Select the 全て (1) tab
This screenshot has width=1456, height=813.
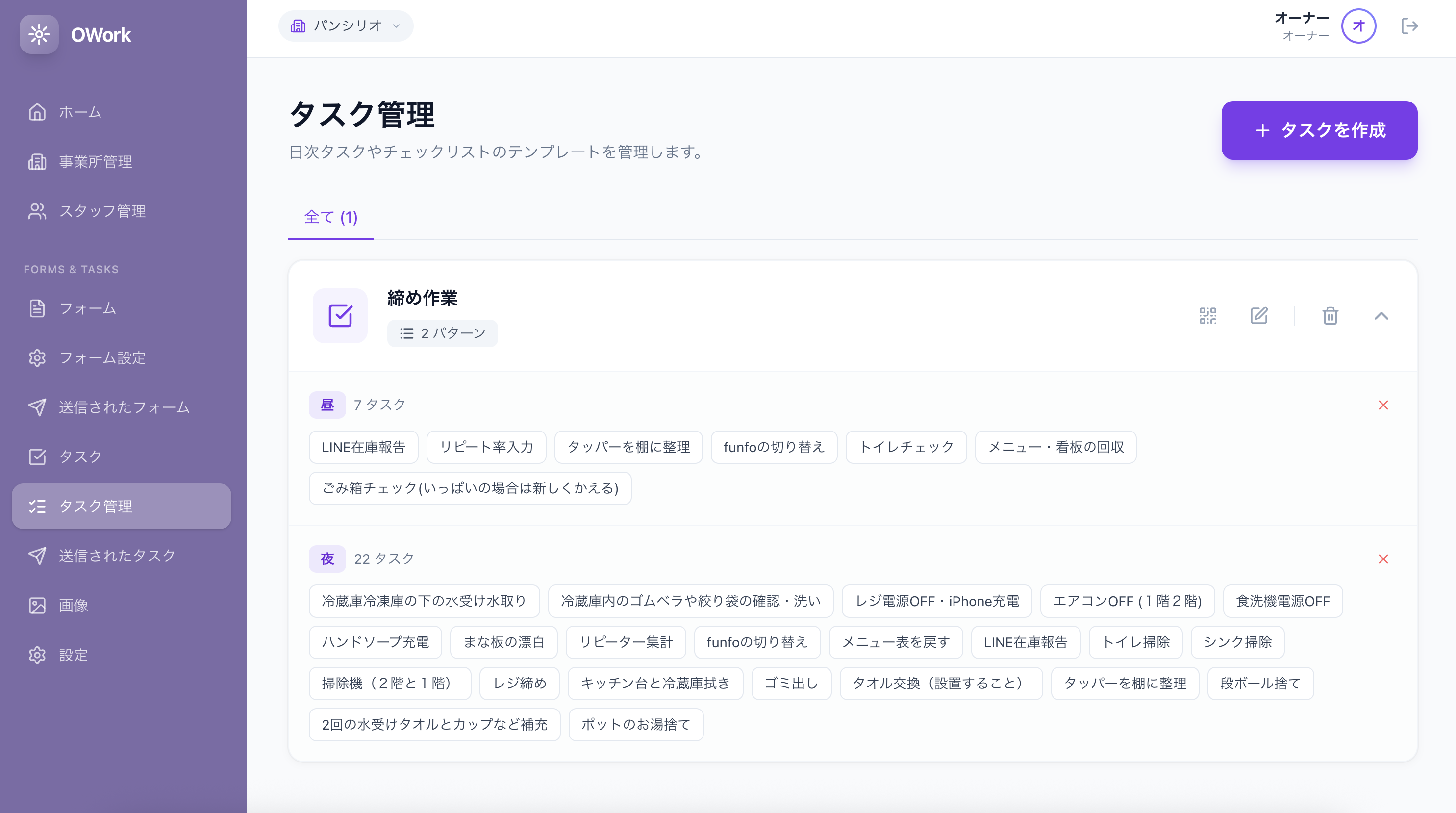click(x=330, y=217)
